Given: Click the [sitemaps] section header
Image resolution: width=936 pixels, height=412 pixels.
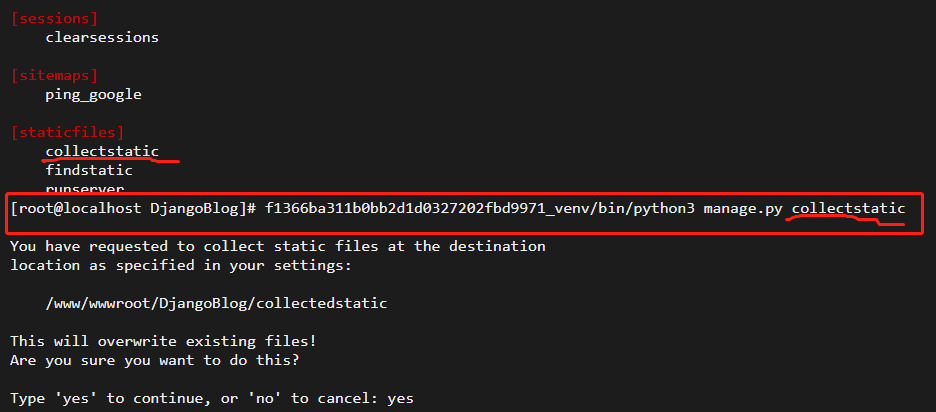Looking at the screenshot, I should [54, 76].
